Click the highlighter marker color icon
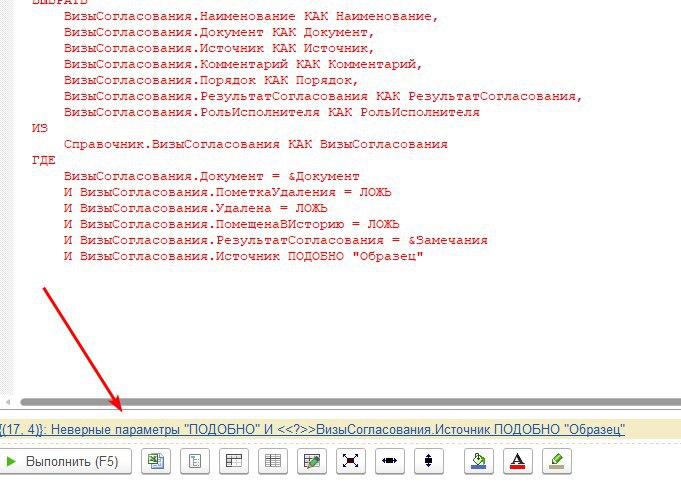 pos(557,461)
